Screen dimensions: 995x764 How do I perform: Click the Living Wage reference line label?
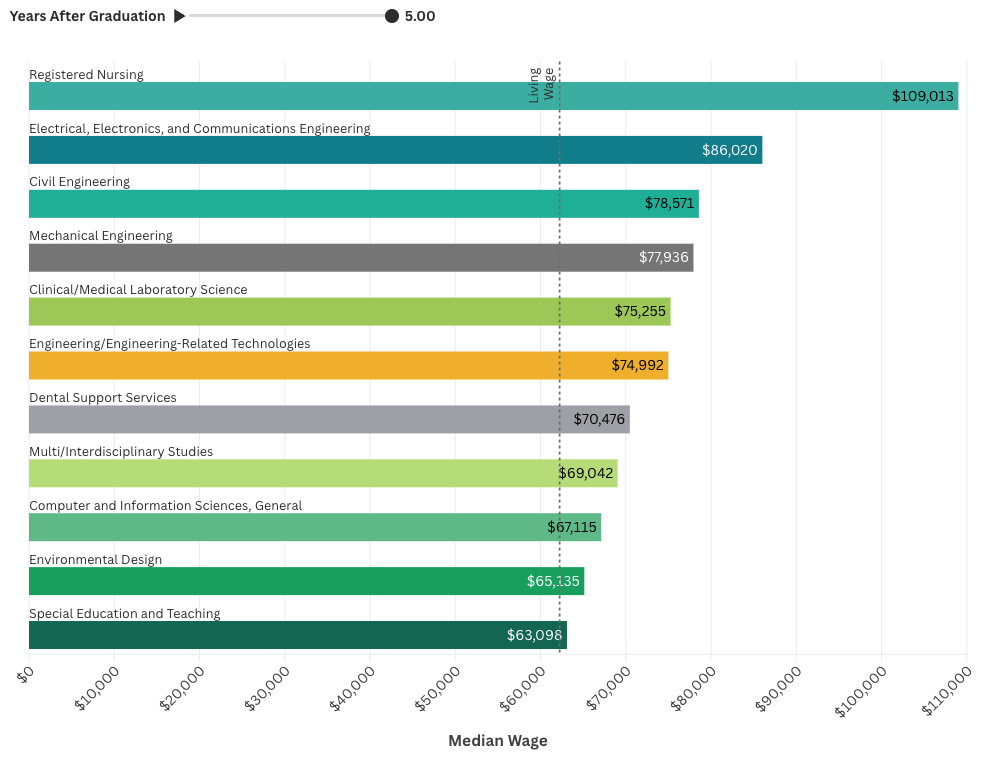[x=542, y=85]
